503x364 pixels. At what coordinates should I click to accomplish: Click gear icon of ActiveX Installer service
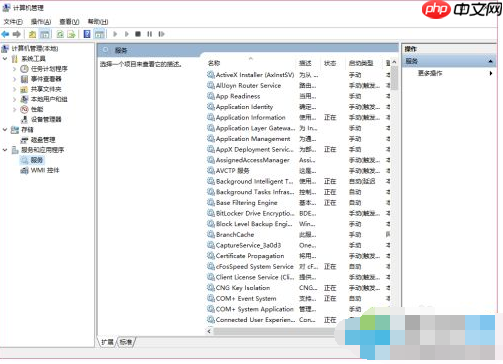click(x=211, y=75)
